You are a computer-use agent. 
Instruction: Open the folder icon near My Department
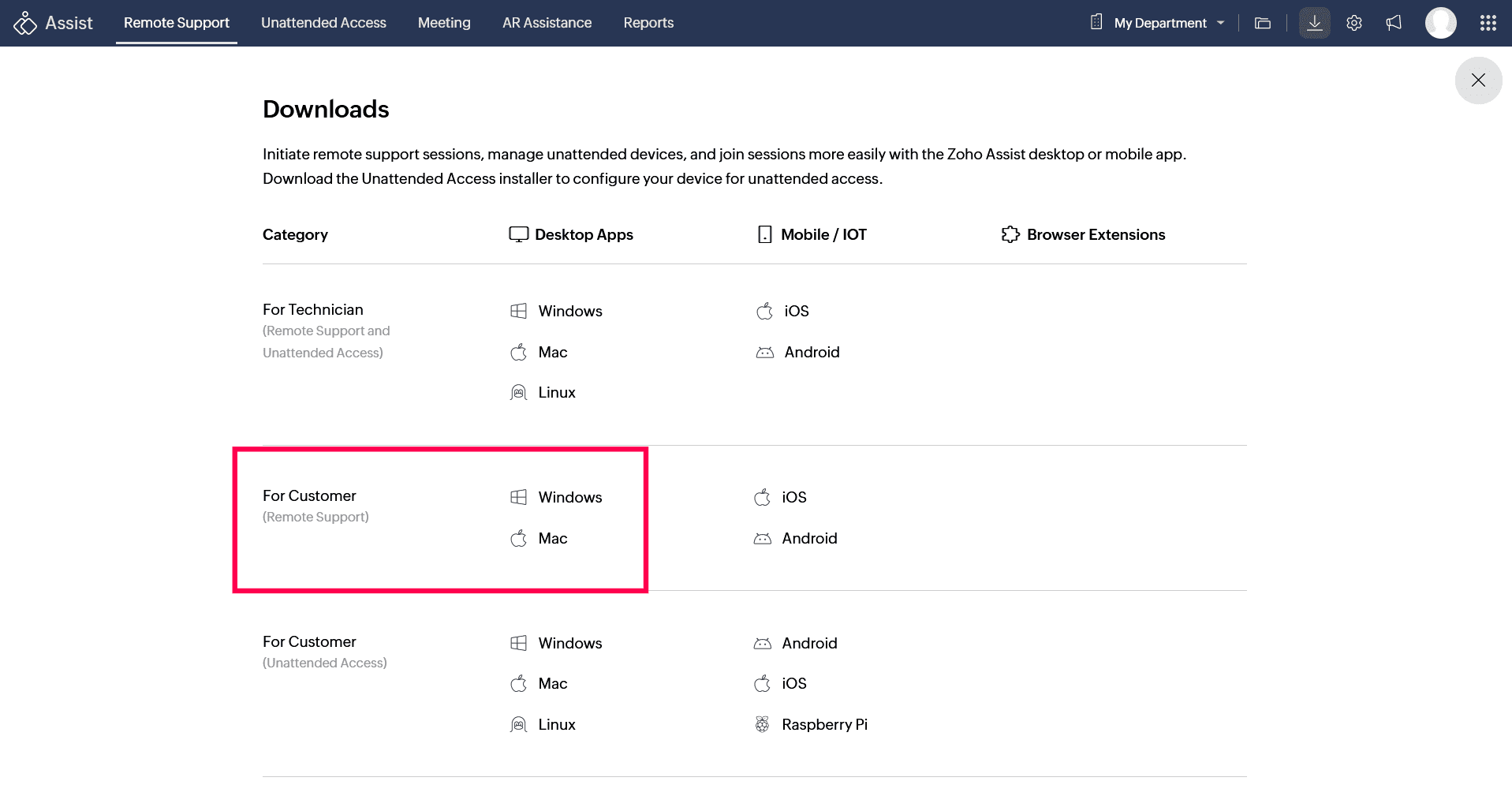click(1262, 23)
